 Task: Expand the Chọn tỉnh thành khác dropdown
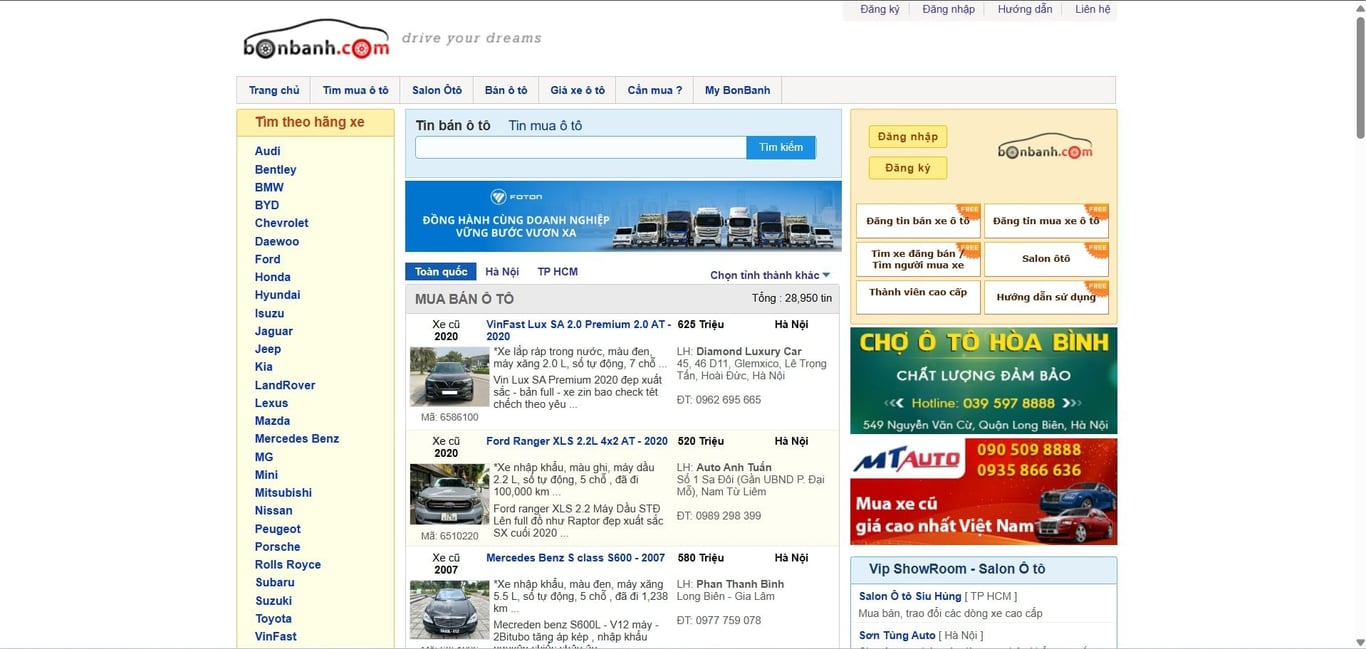pyautogui.click(x=770, y=275)
